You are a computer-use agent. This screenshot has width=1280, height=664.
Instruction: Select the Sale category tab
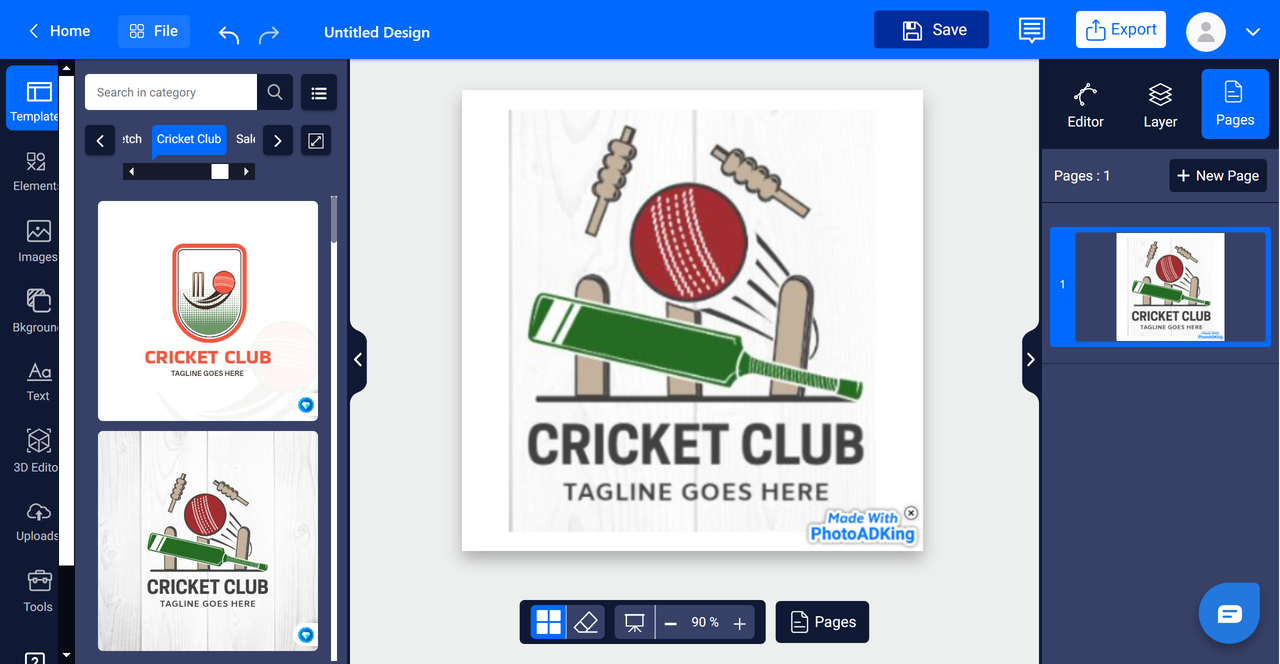tap(246, 139)
